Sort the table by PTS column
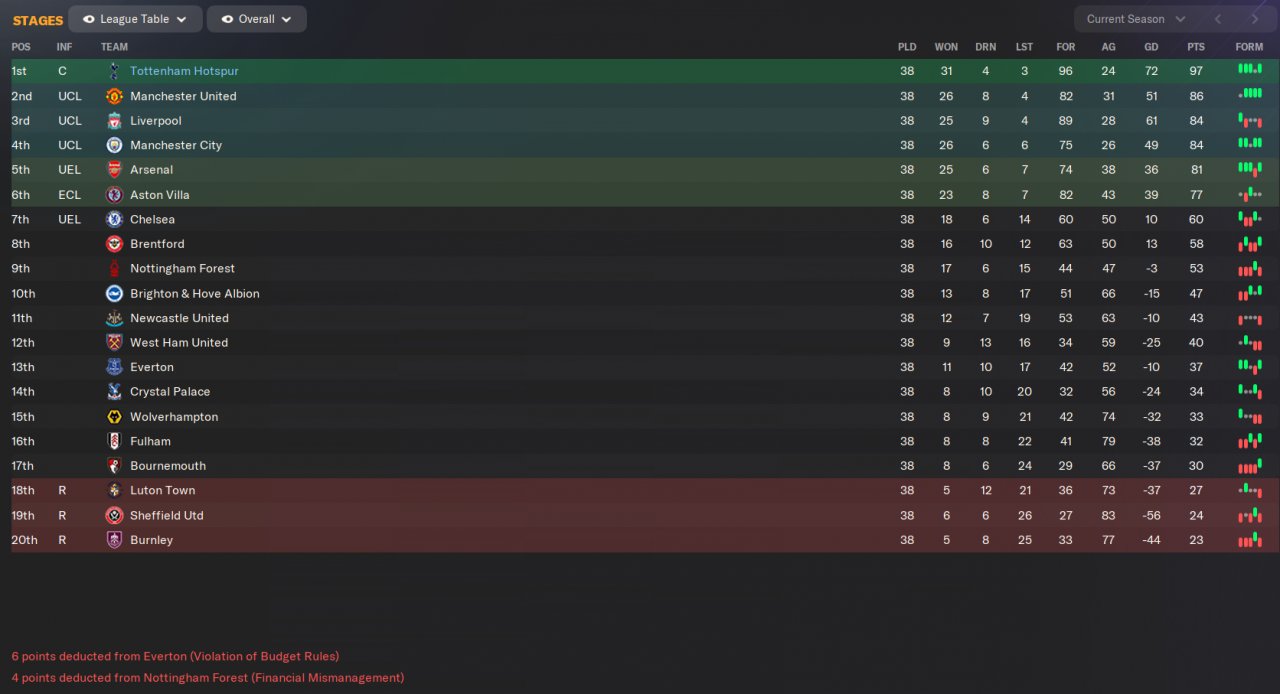1280x694 pixels. point(1196,47)
